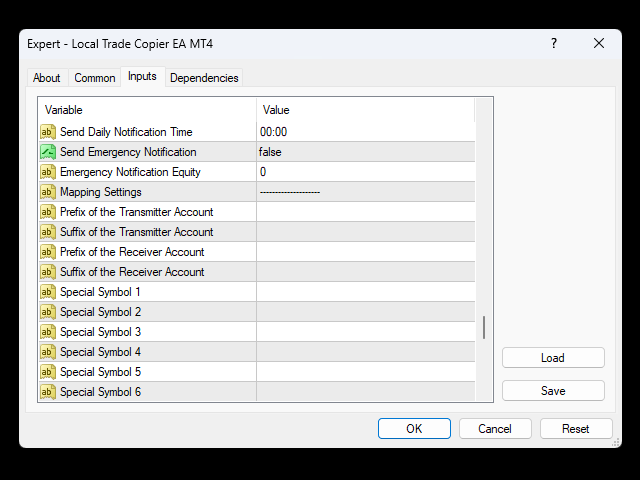Select the Send Daily Notification Time label
The width and height of the screenshot is (640, 480).
coord(126,132)
